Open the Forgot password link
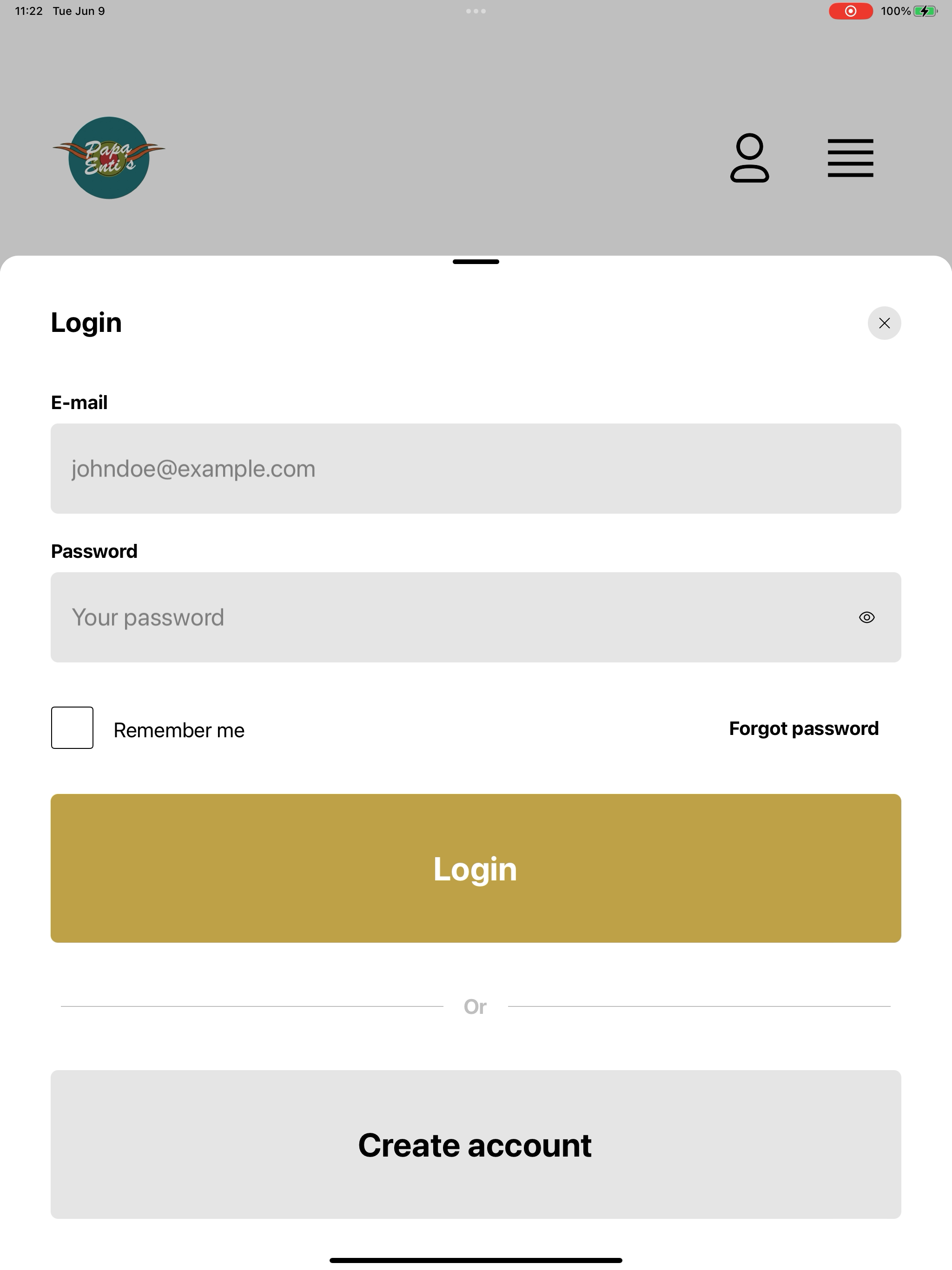952x1270 pixels. coord(804,728)
